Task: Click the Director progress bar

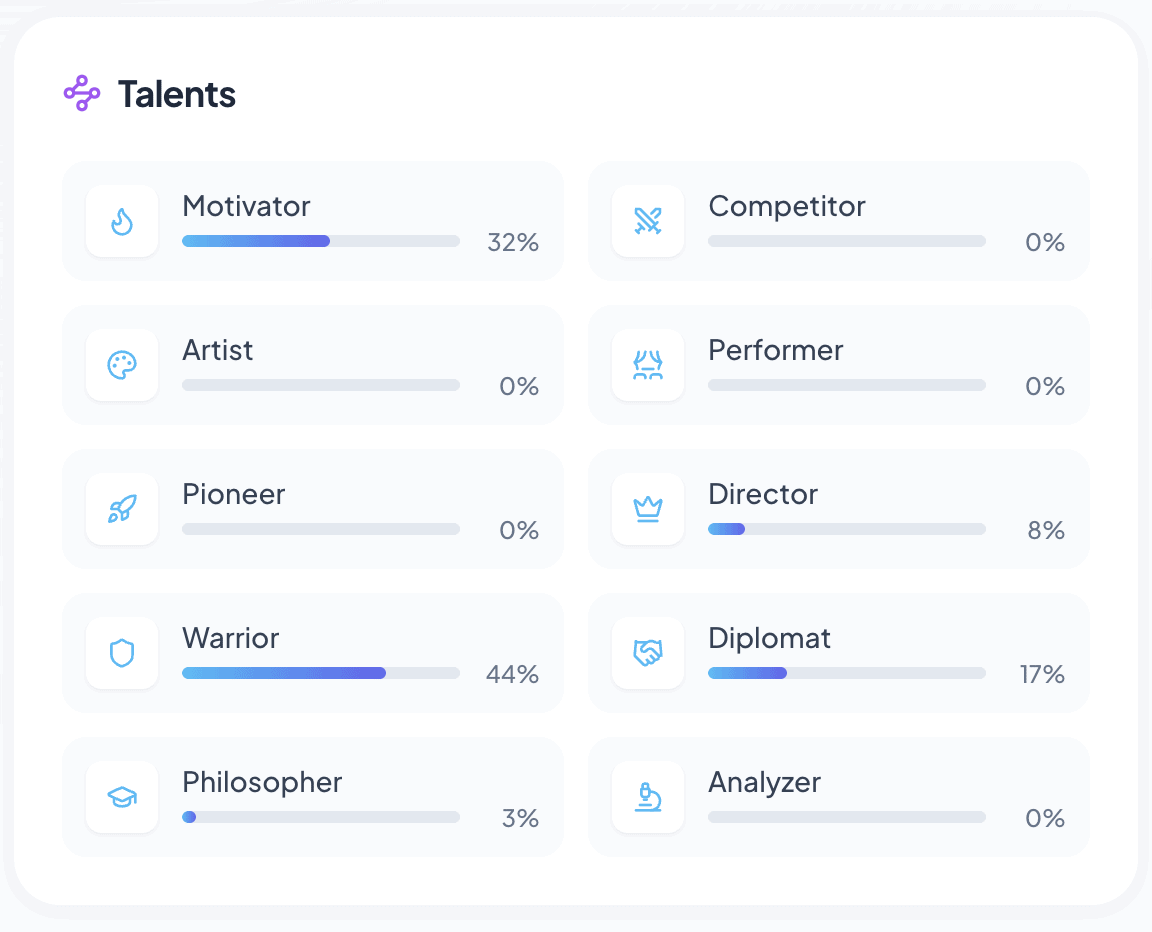Action: tap(846, 529)
